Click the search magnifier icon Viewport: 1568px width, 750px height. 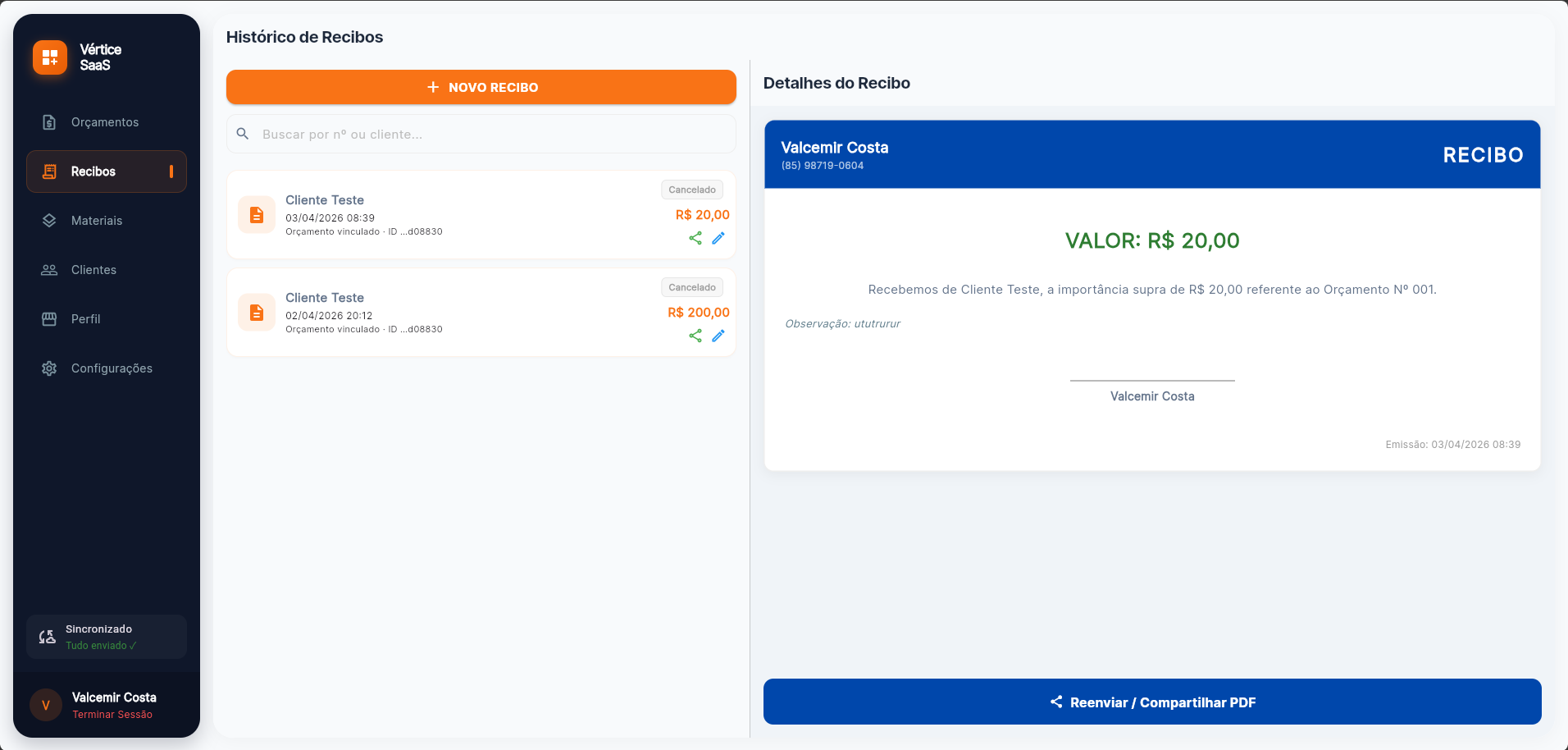[x=243, y=134]
